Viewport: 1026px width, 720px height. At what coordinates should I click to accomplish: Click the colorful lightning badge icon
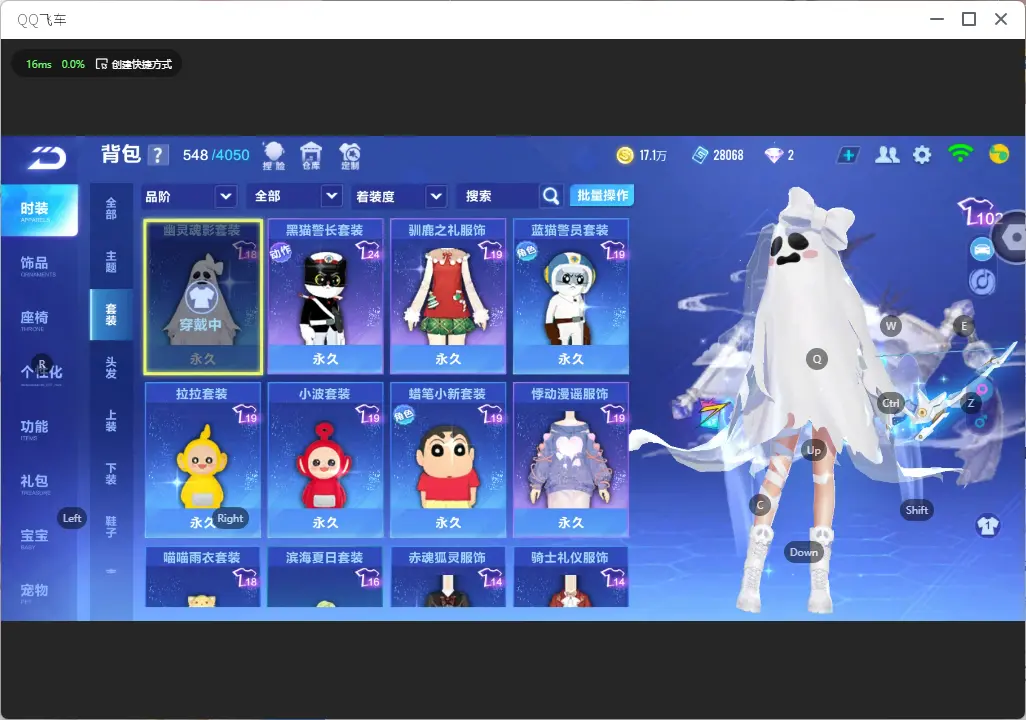coord(713,412)
